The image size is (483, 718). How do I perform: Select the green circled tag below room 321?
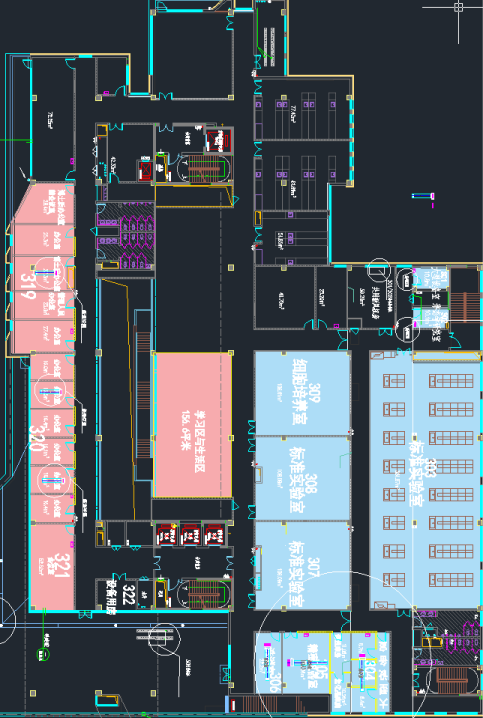43,655
